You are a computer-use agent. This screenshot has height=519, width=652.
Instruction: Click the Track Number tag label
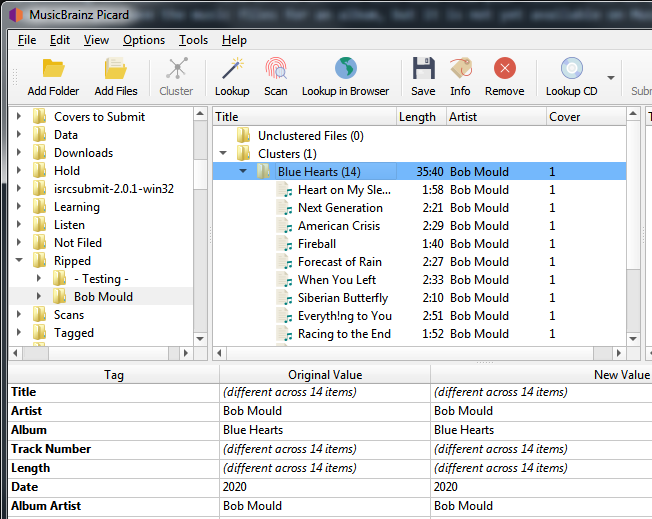tap(51, 449)
